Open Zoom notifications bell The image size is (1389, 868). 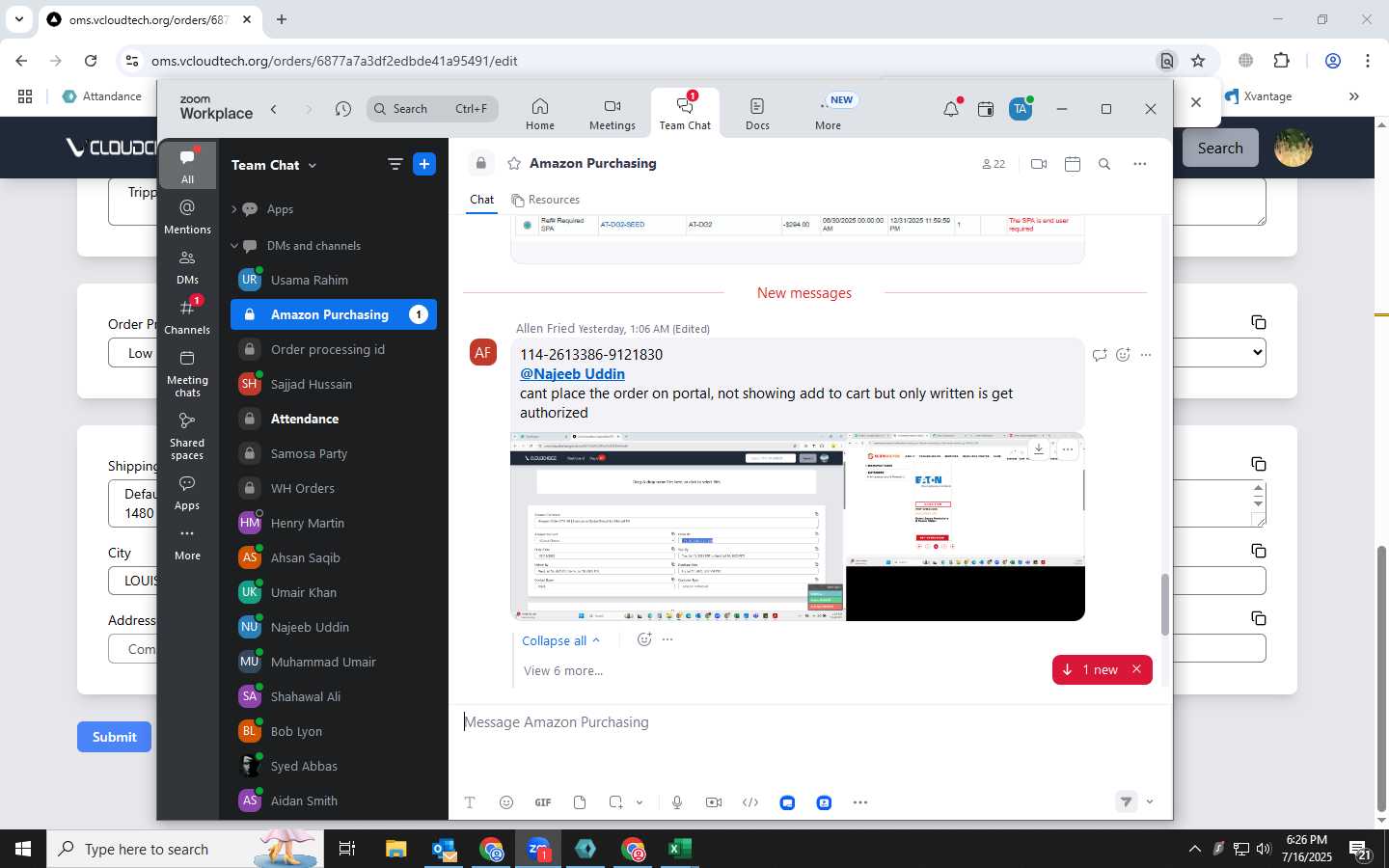coord(951,109)
